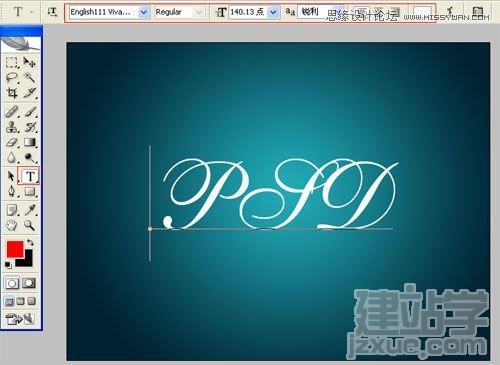
Task: Open the font size dropdown arrow
Action: [274, 12]
